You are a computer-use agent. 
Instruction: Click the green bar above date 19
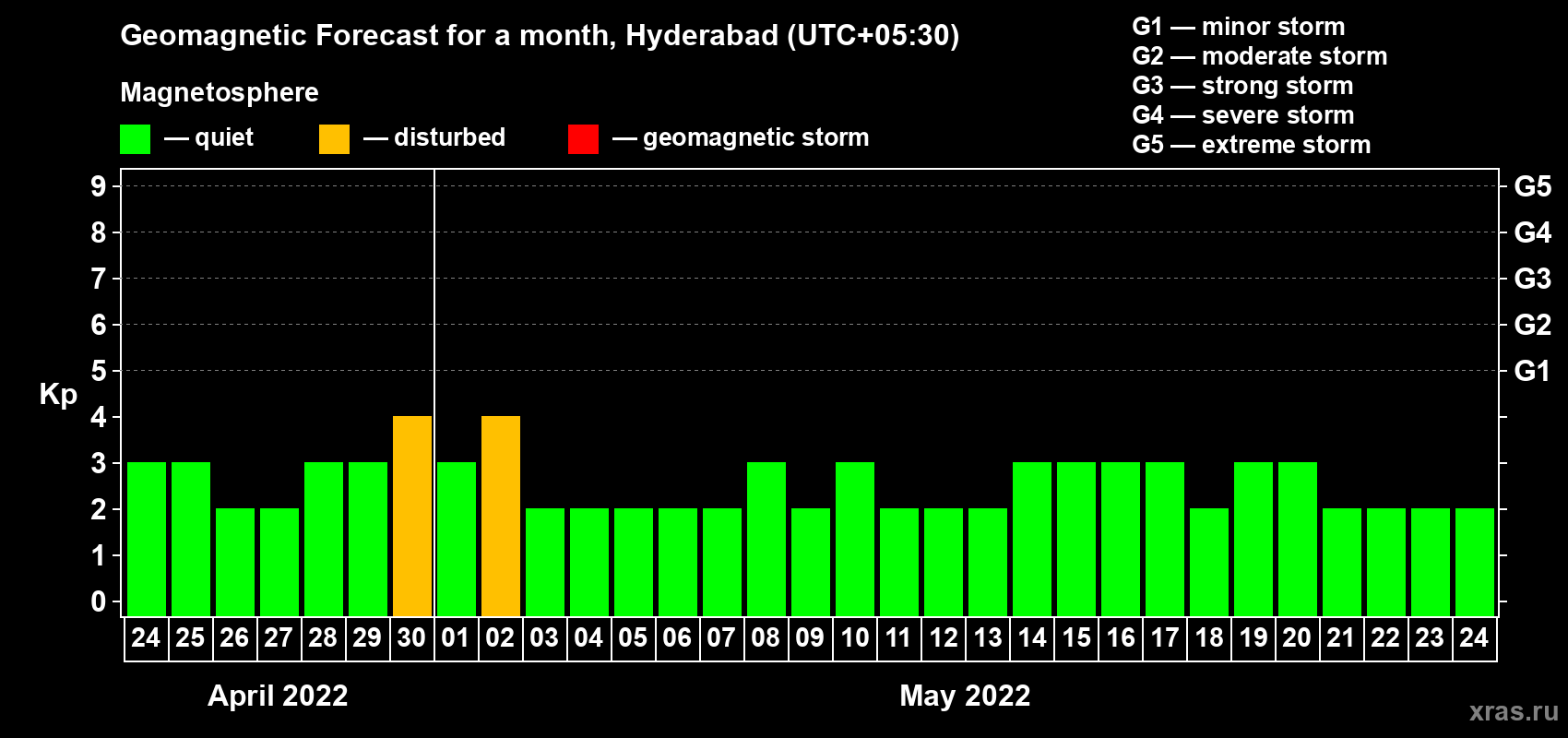click(1253, 540)
